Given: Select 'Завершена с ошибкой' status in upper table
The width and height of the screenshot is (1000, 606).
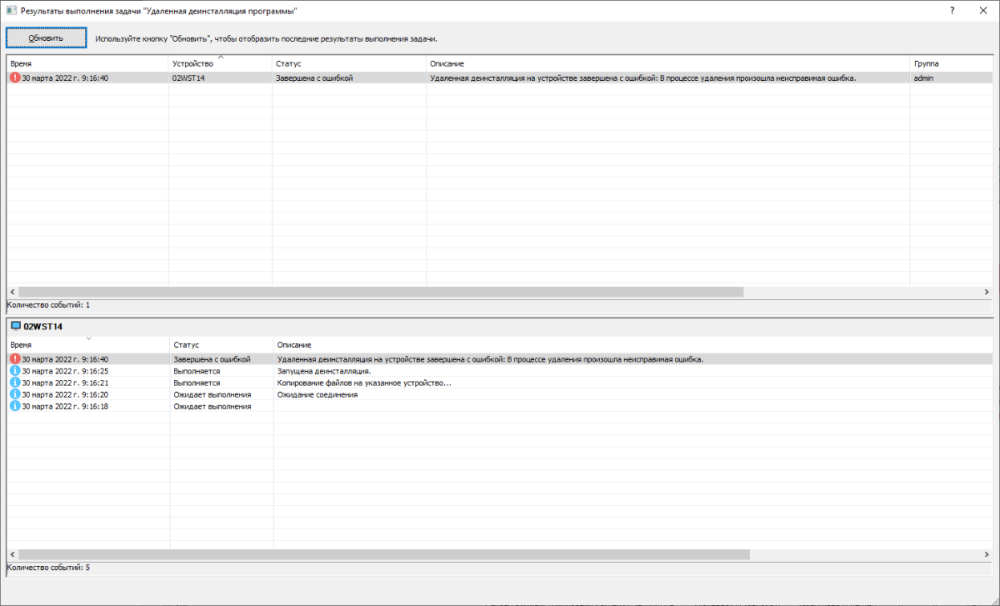Looking at the screenshot, I should click(x=314, y=78).
